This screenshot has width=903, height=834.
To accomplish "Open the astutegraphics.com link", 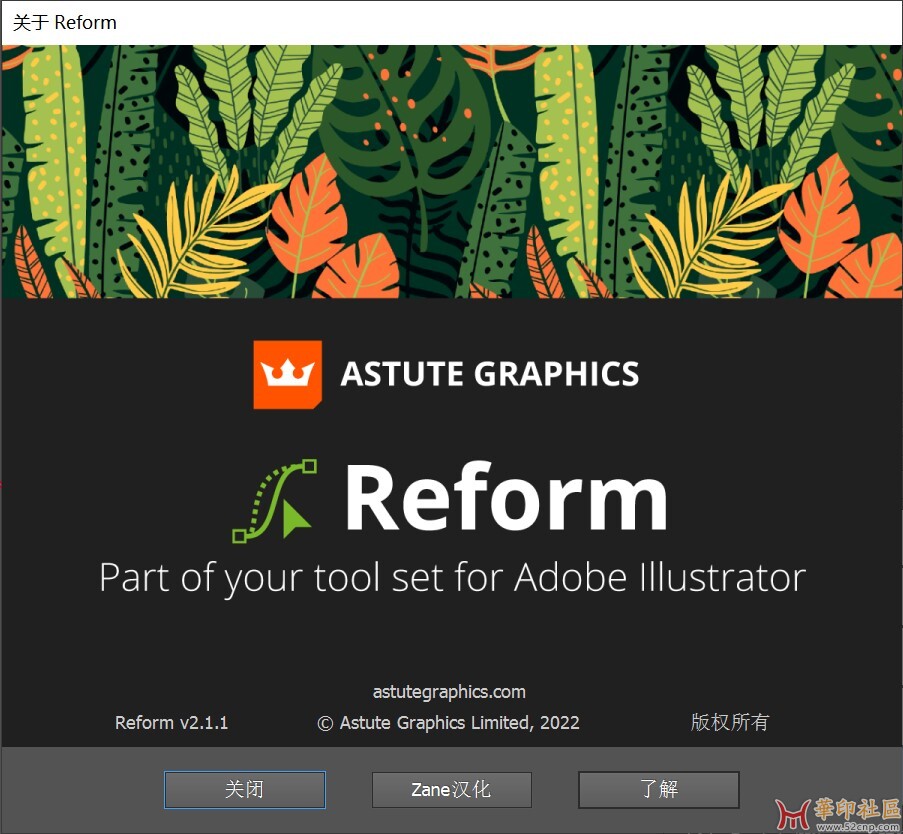I will [449, 691].
